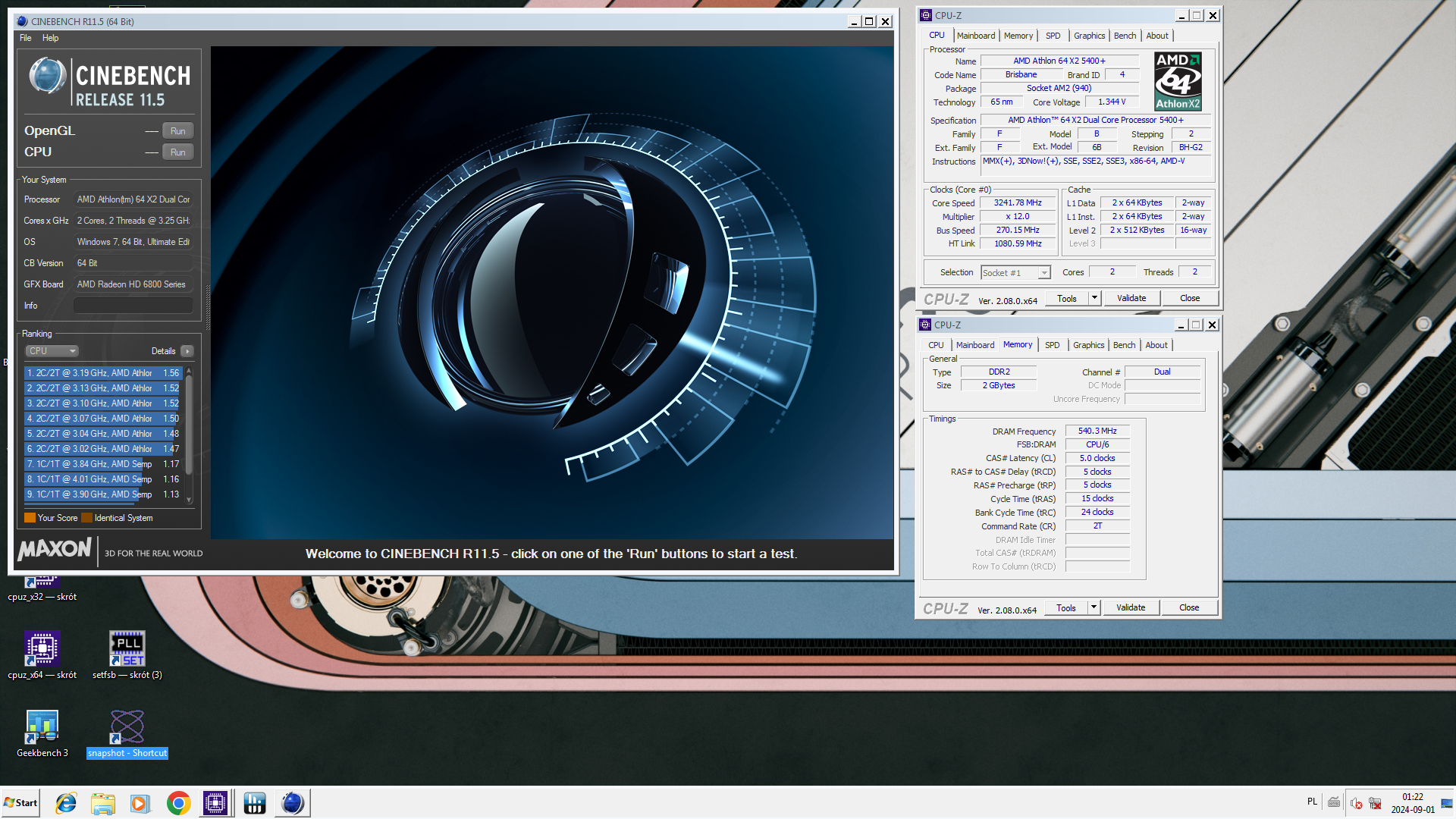Screen dimensions: 1456x819
Task: Open Mainboard tab in top CPU-Z window
Action: pyautogui.click(x=975, y=36)
